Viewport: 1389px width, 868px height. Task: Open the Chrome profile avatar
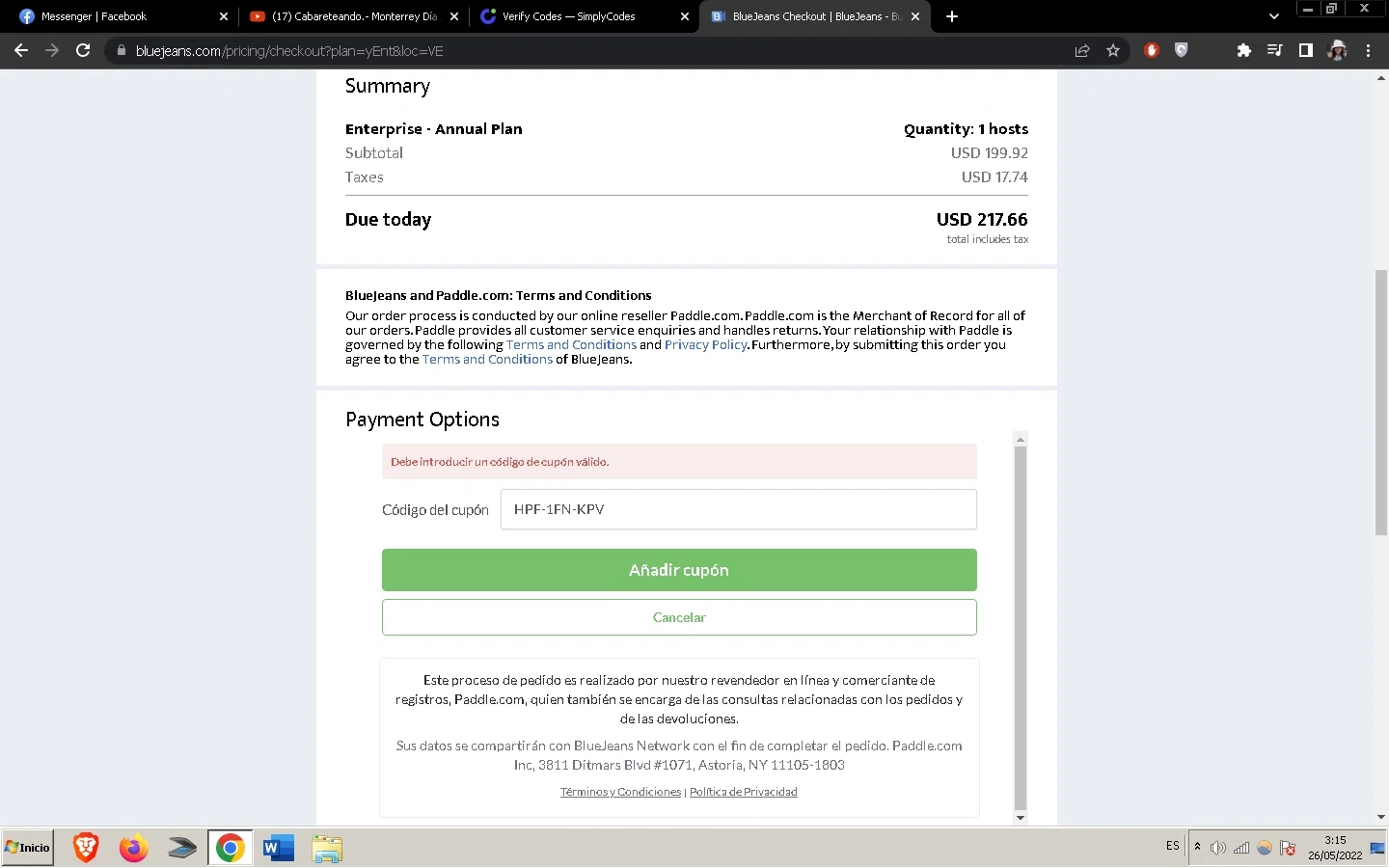tap(1337, 50)
